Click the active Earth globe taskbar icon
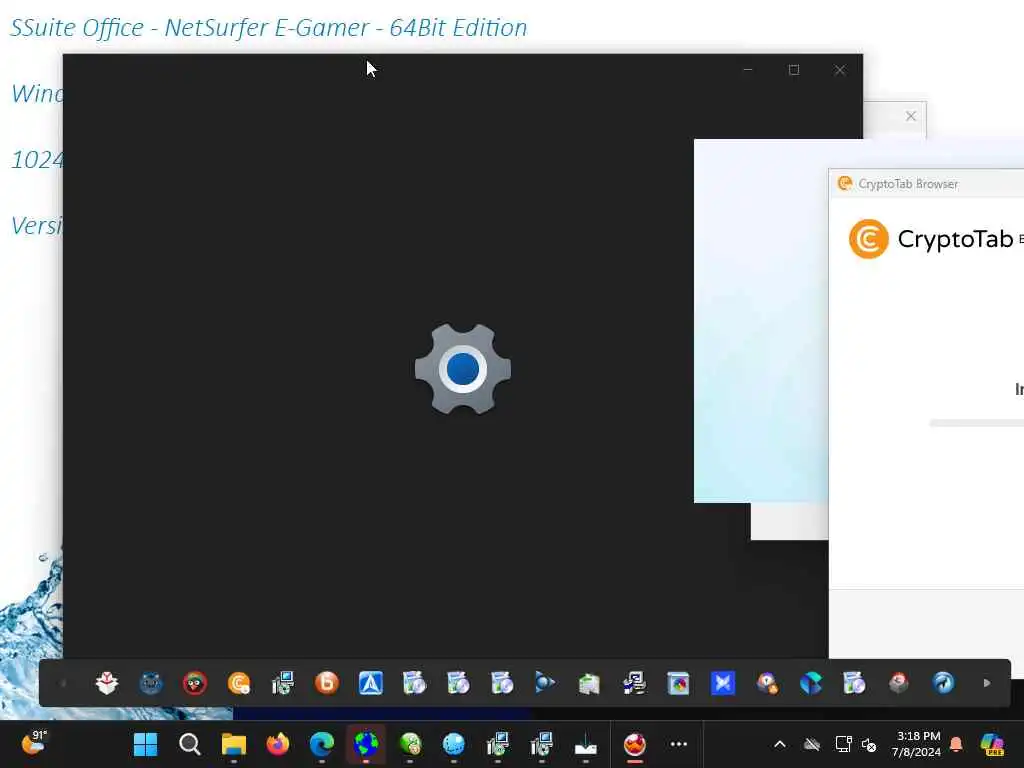 tap(366, 744)
